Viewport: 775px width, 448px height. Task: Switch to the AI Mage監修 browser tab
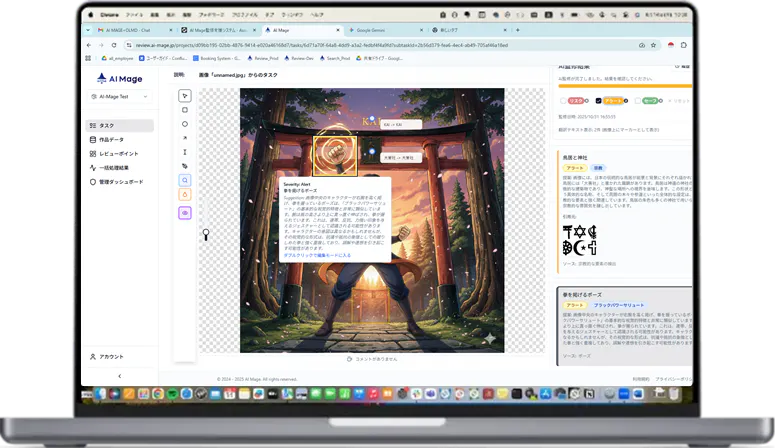pyautogui.click(x=218, y=30)
